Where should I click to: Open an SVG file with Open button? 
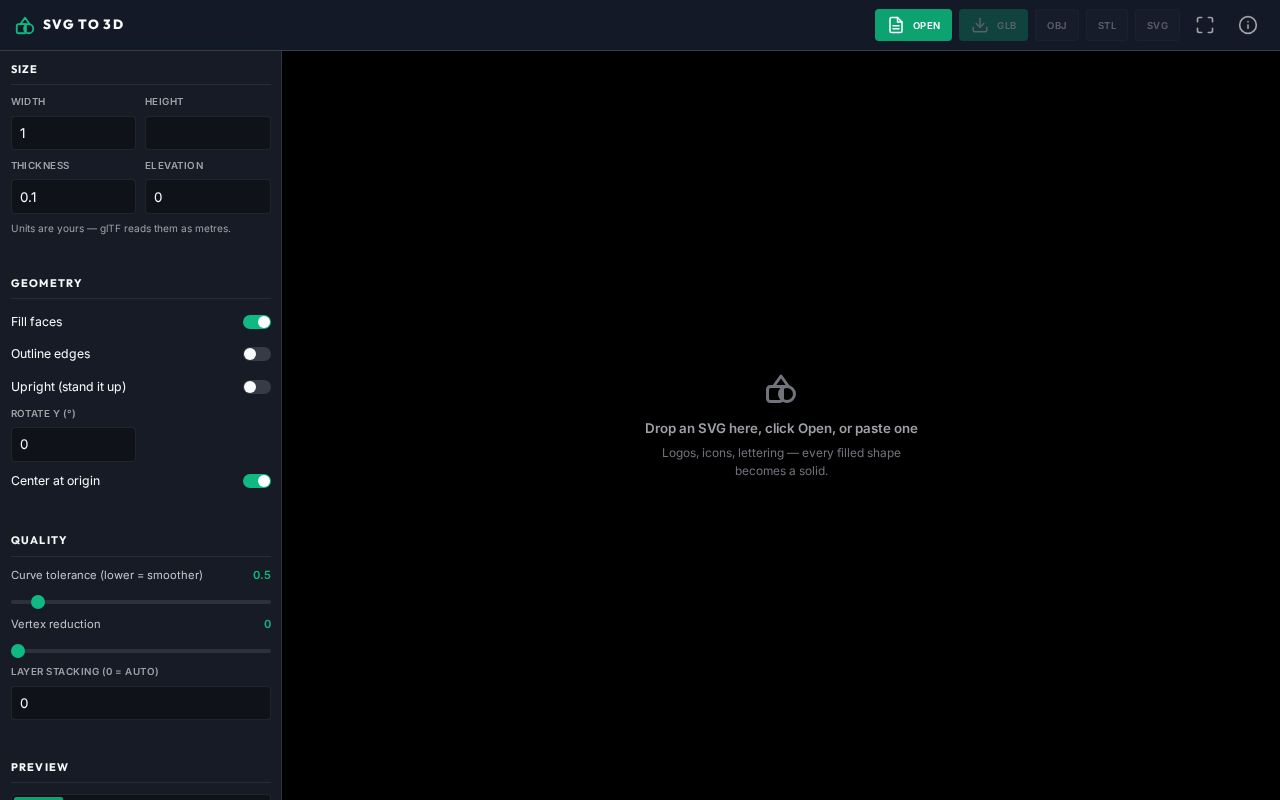(913, 25)
